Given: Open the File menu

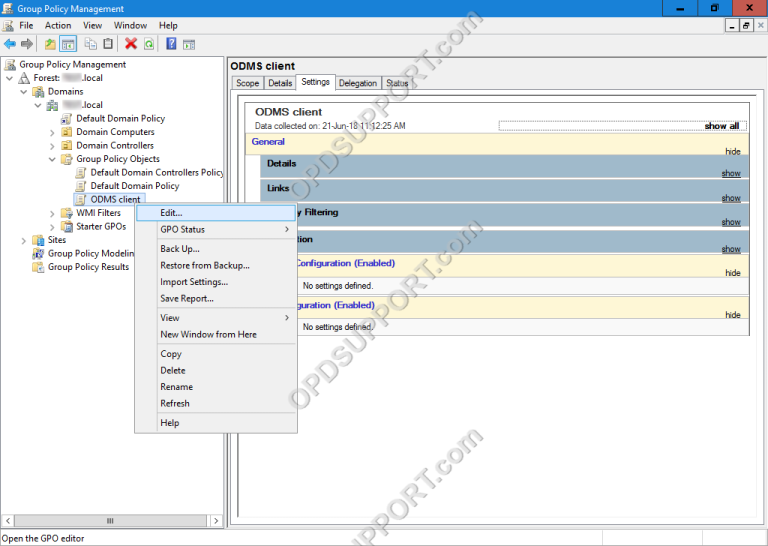Looking at the screenshot, I should pyautogui.click(x=26, y=25).
